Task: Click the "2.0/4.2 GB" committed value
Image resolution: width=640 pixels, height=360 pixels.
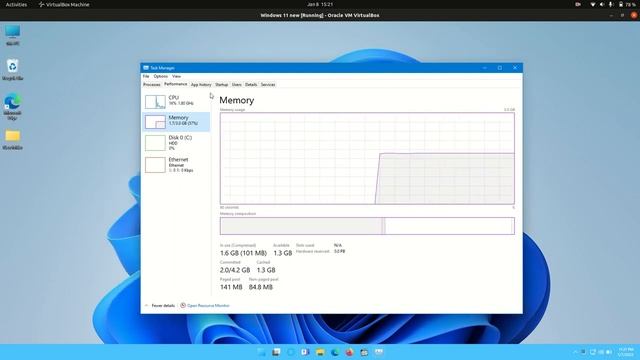Action: pos(235,270)
